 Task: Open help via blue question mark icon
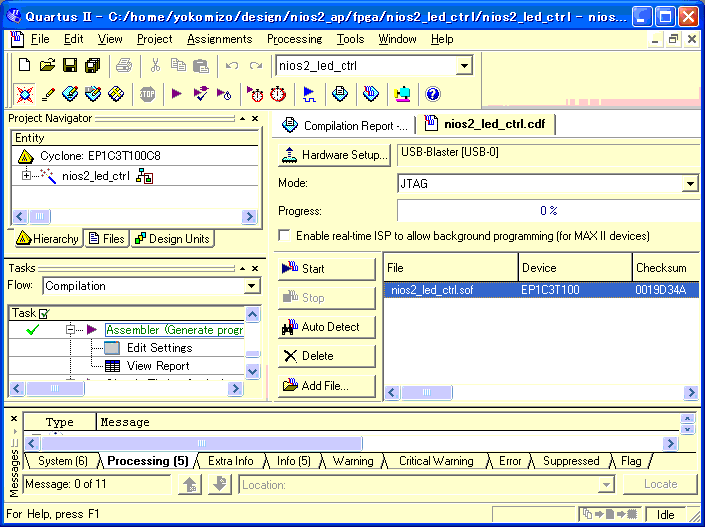click(x=433, y=94)
